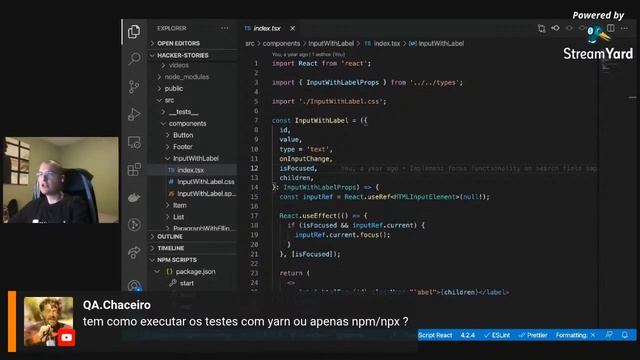Click the Accounts icon in the activity bar
640x360 pixels.
point(134,286)
